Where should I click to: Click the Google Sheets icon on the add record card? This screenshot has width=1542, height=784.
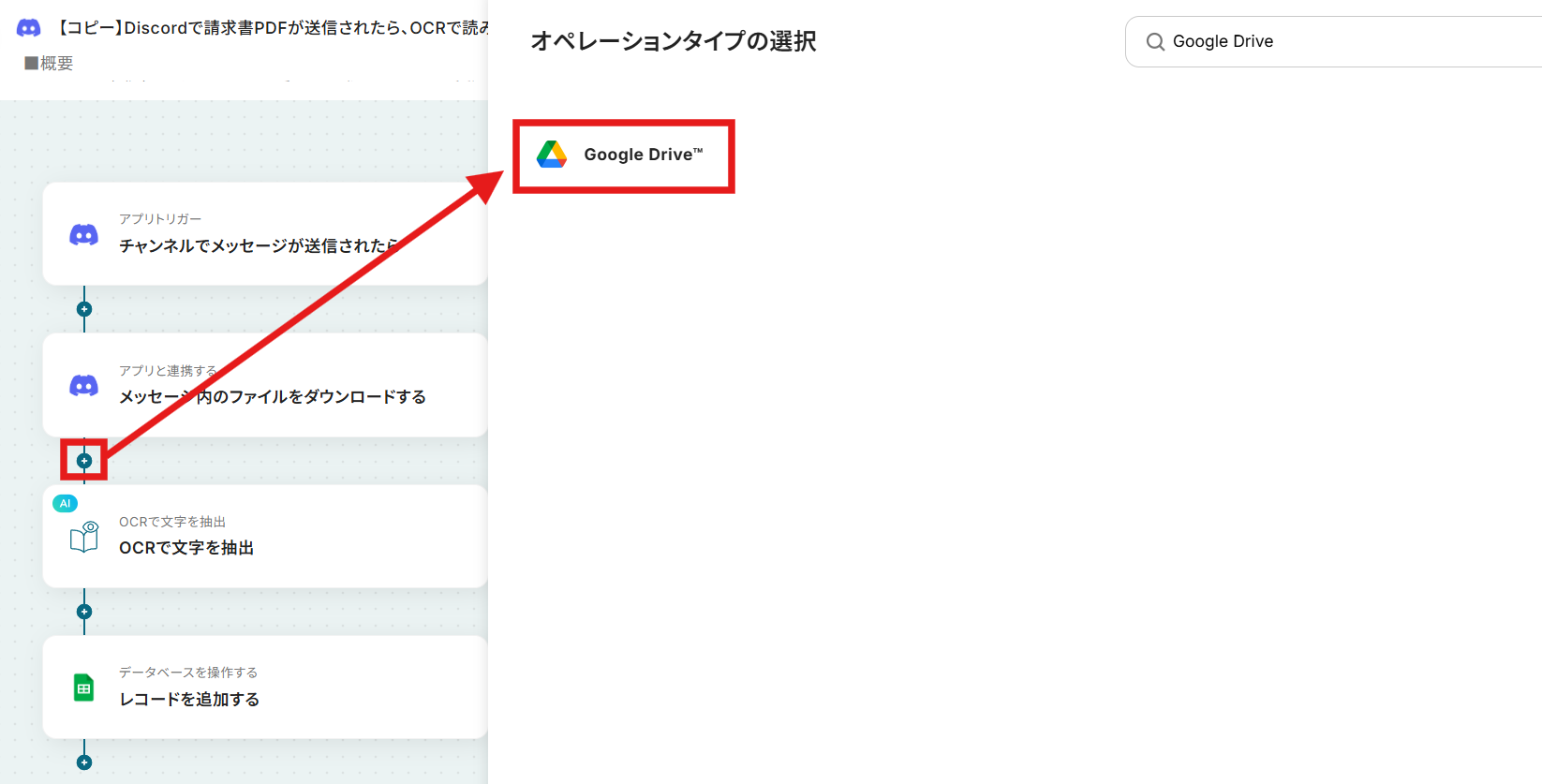pyautogui.click(x=84, y=688)
